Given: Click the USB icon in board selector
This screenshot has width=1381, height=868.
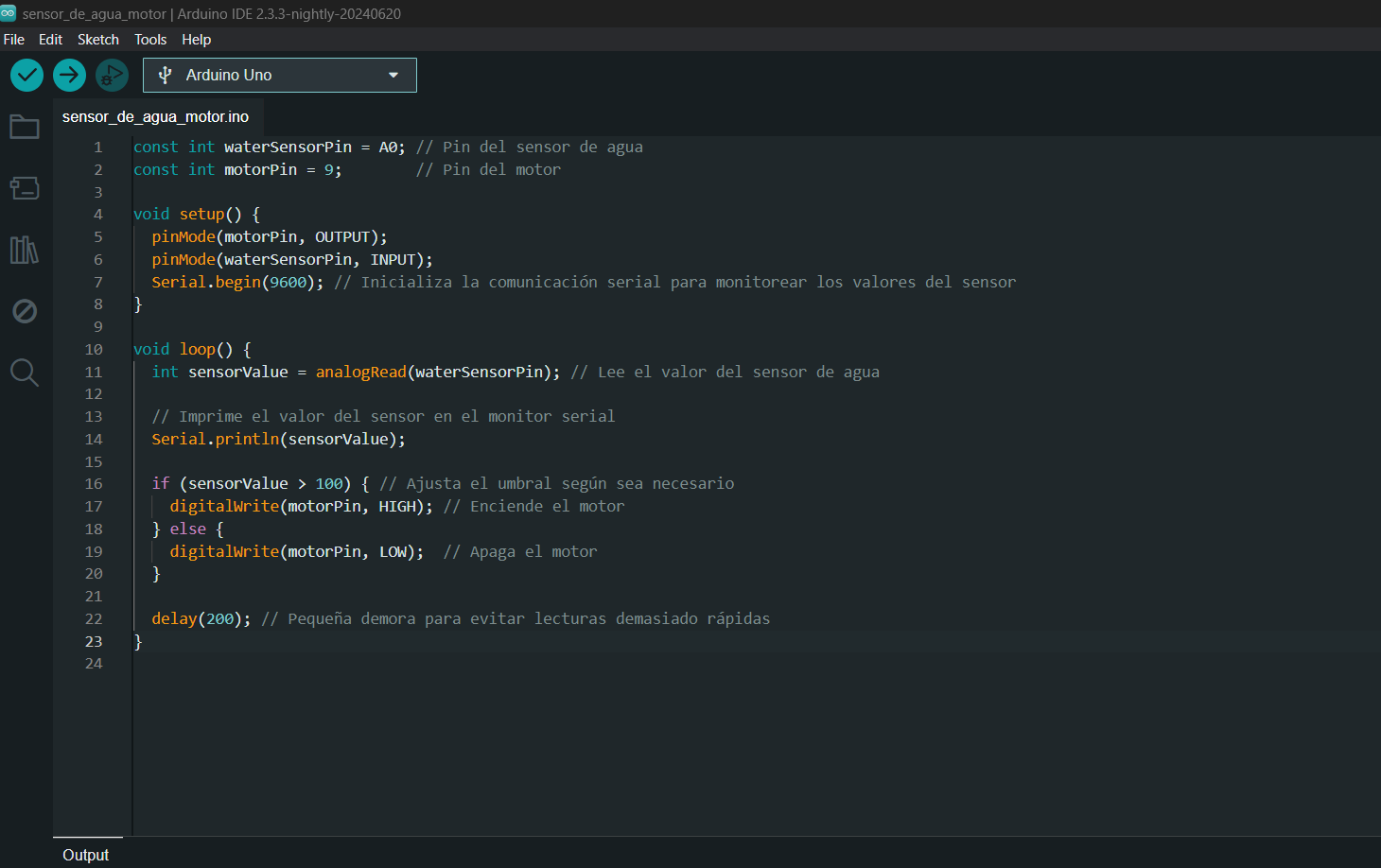Looking at the screenshot, I should coord(165,75).
